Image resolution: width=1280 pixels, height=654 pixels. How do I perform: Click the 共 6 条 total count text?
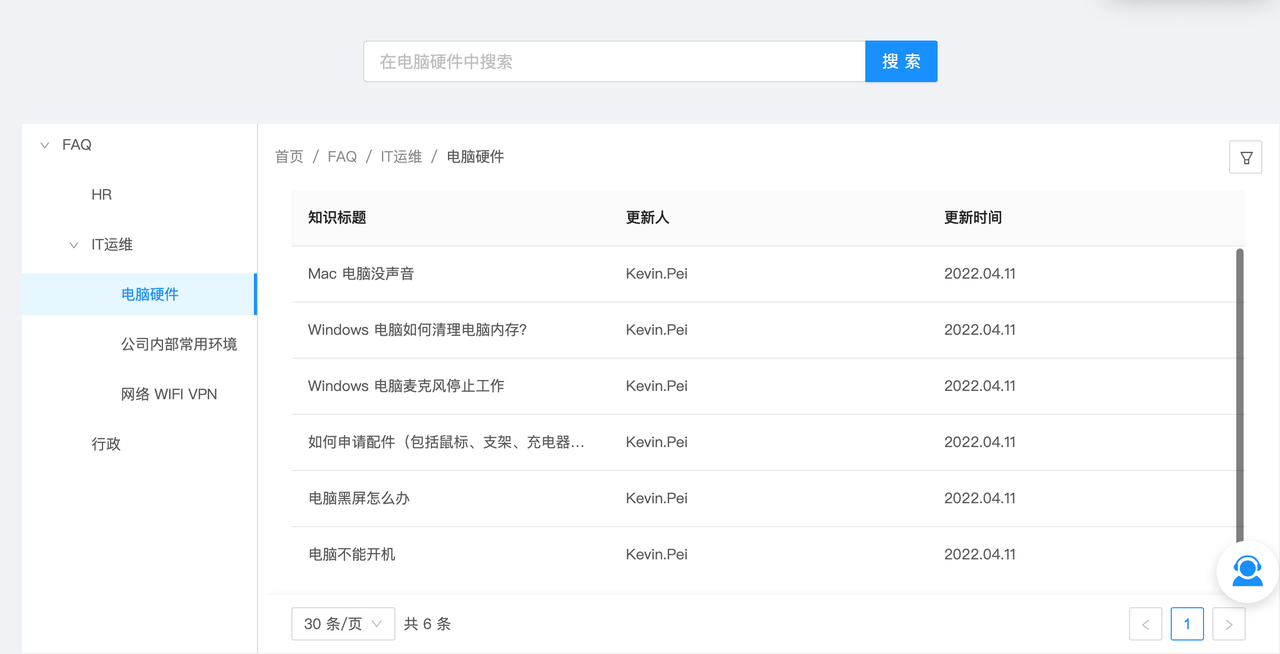pyautogui.click(x=427, y=624)
